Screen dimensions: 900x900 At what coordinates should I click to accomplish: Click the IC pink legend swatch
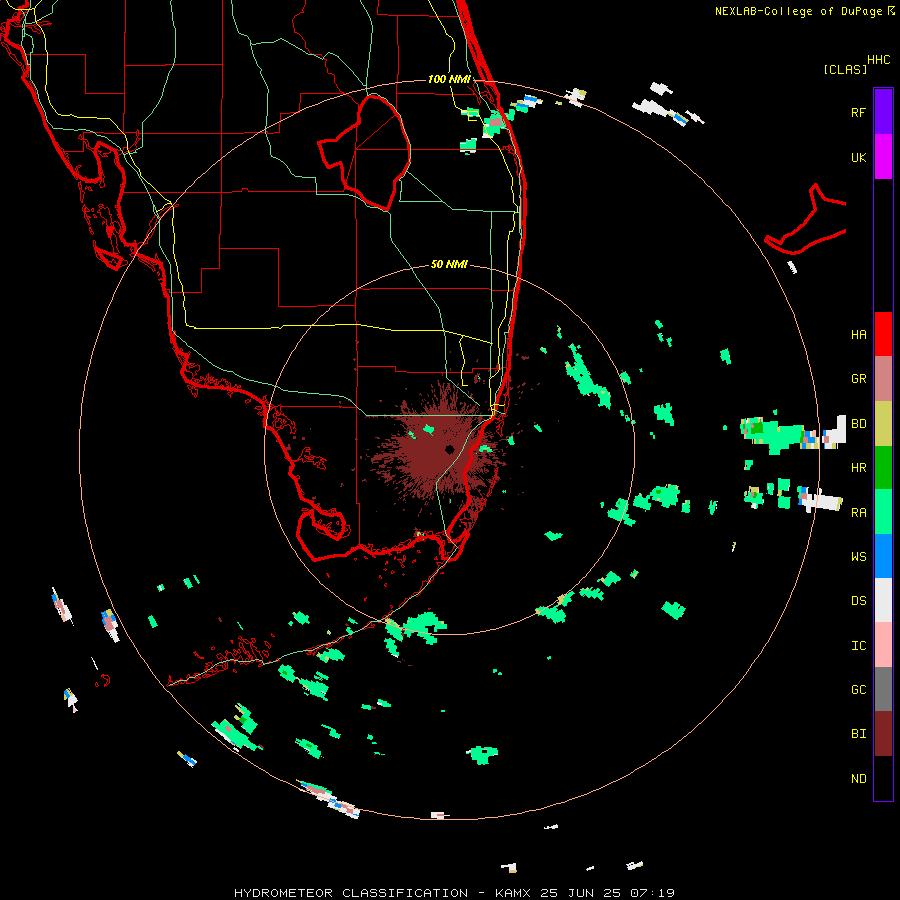(x=883, y=645)
